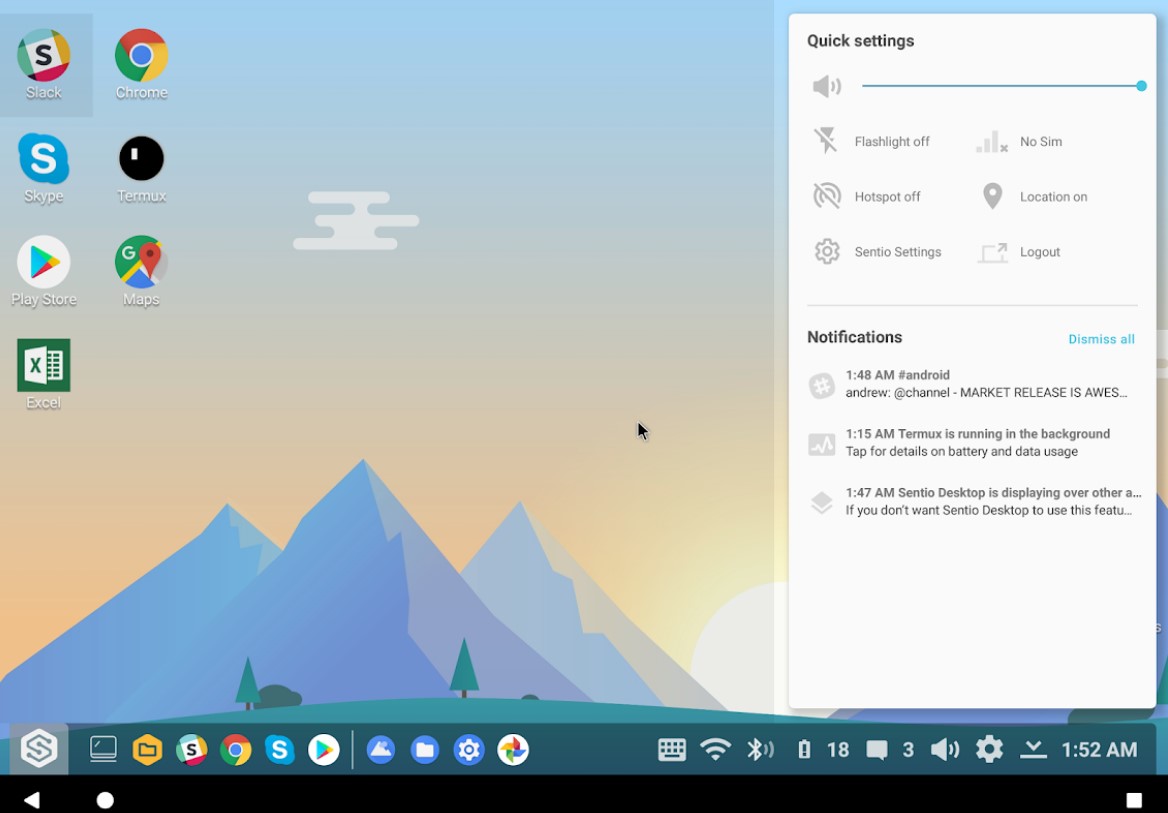Open Maps app on the desktop
This screenshot has height=813, width=1168.
[141, 271]
